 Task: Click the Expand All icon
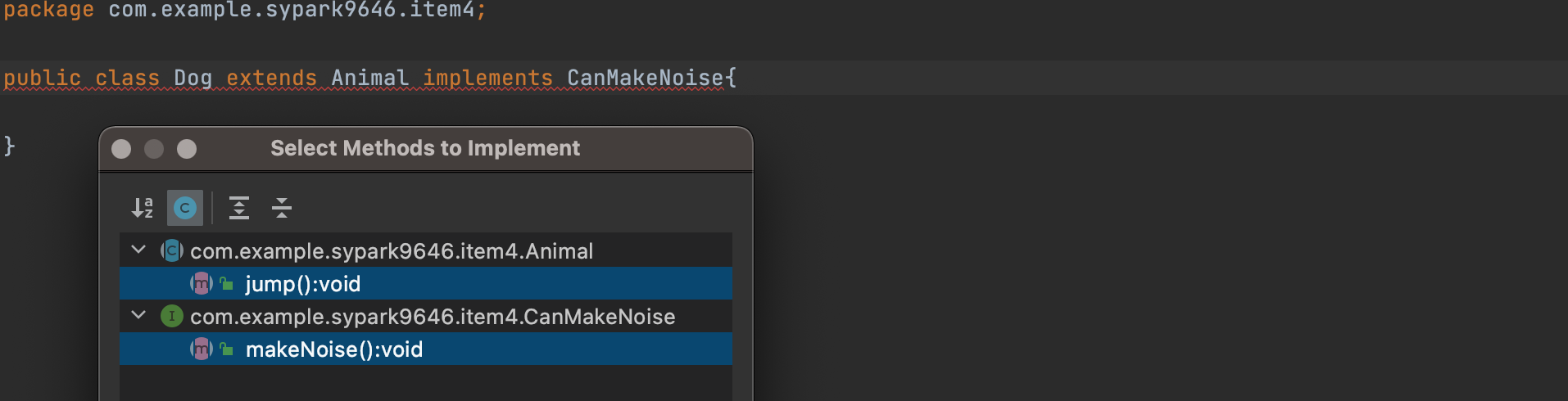click(x=239, y=208)
